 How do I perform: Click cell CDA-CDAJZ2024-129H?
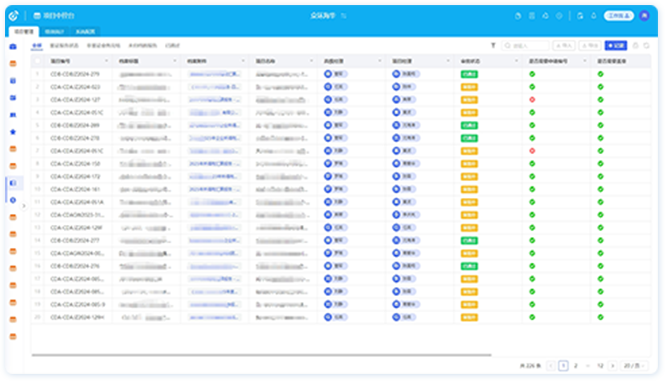(x=77, y=317)
